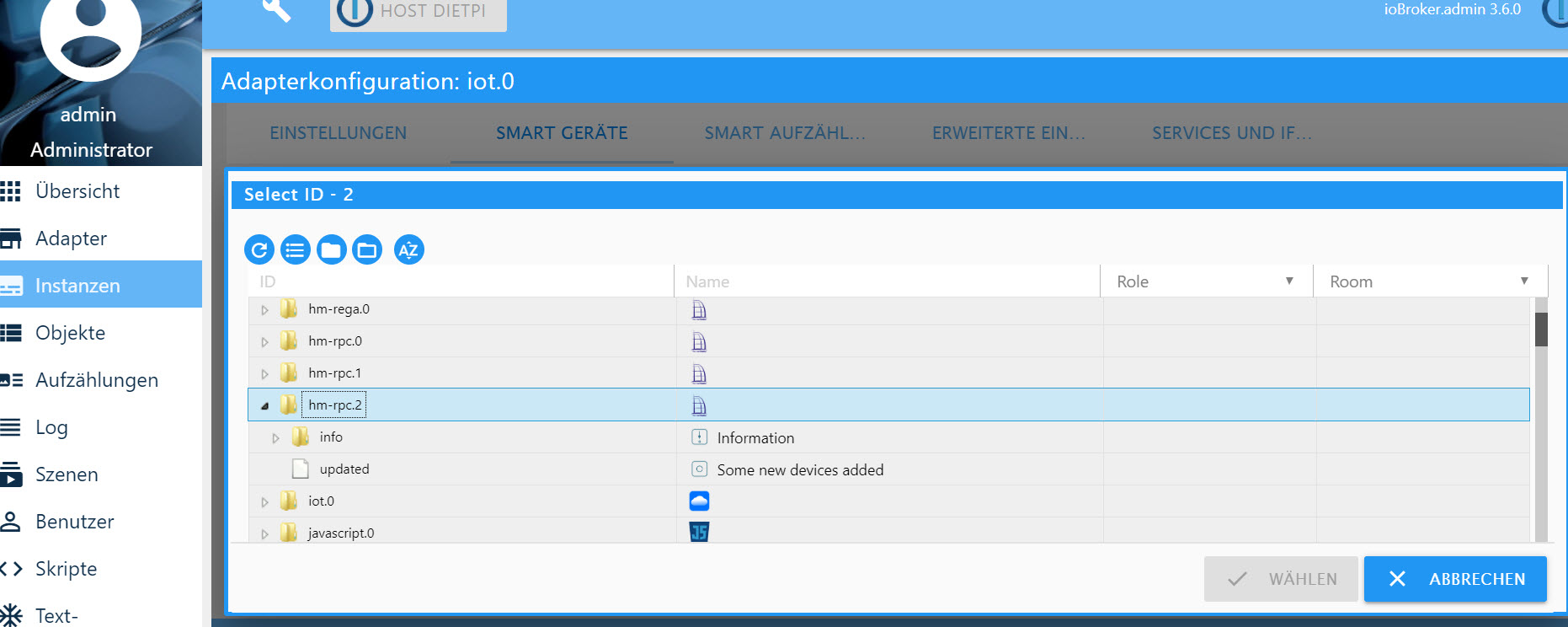Open the Smart Aufzählungen tab
The width and height of the screenshot is (1568, 627).
click(x=785, y=133)
